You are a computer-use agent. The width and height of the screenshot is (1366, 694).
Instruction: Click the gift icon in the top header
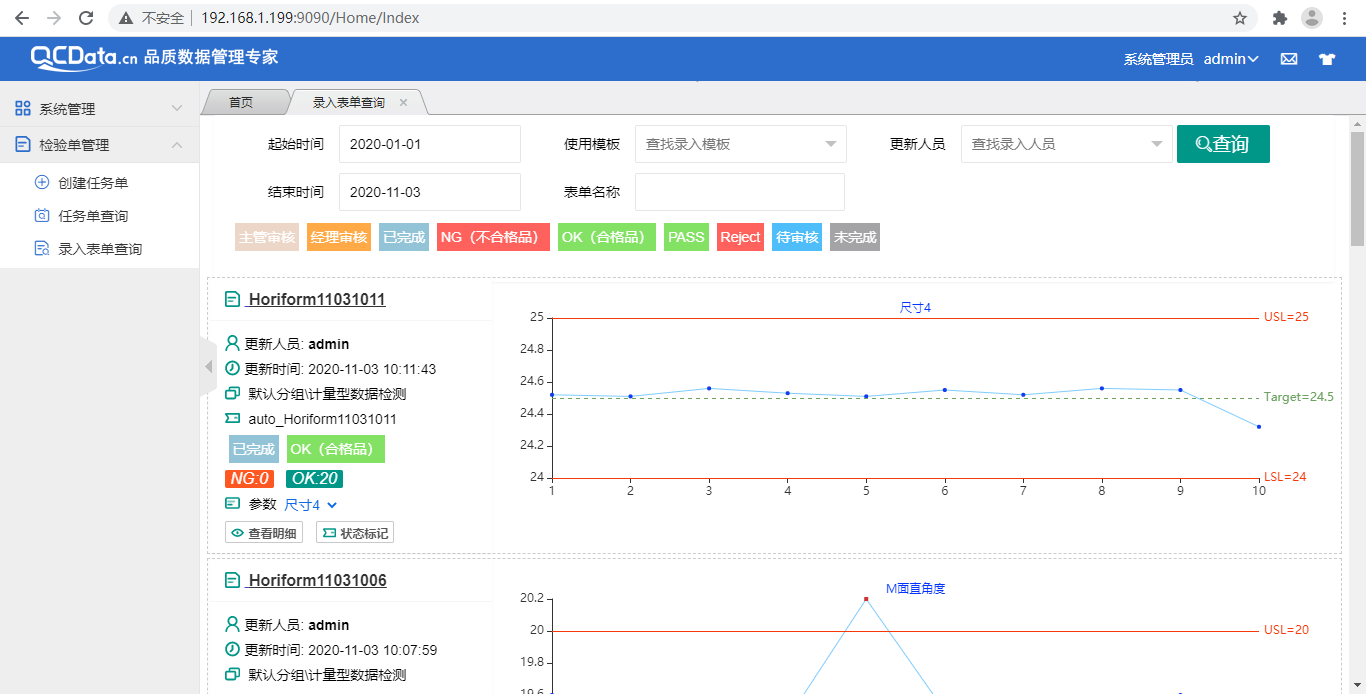point(1327,59)
